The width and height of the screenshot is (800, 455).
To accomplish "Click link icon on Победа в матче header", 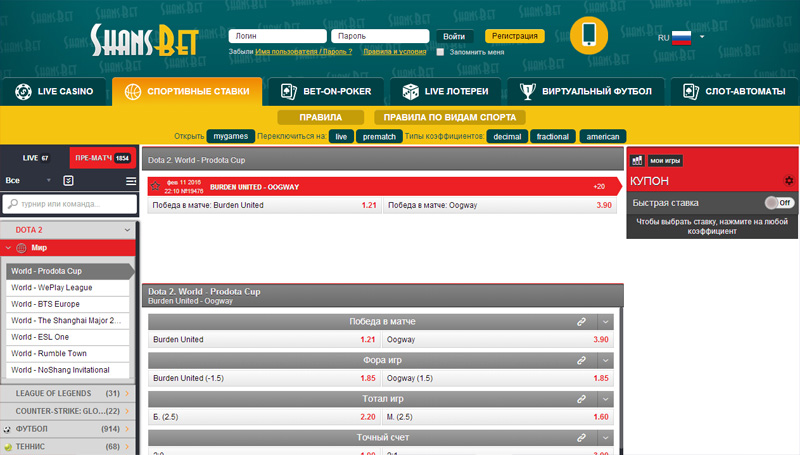I will (581, 322).
